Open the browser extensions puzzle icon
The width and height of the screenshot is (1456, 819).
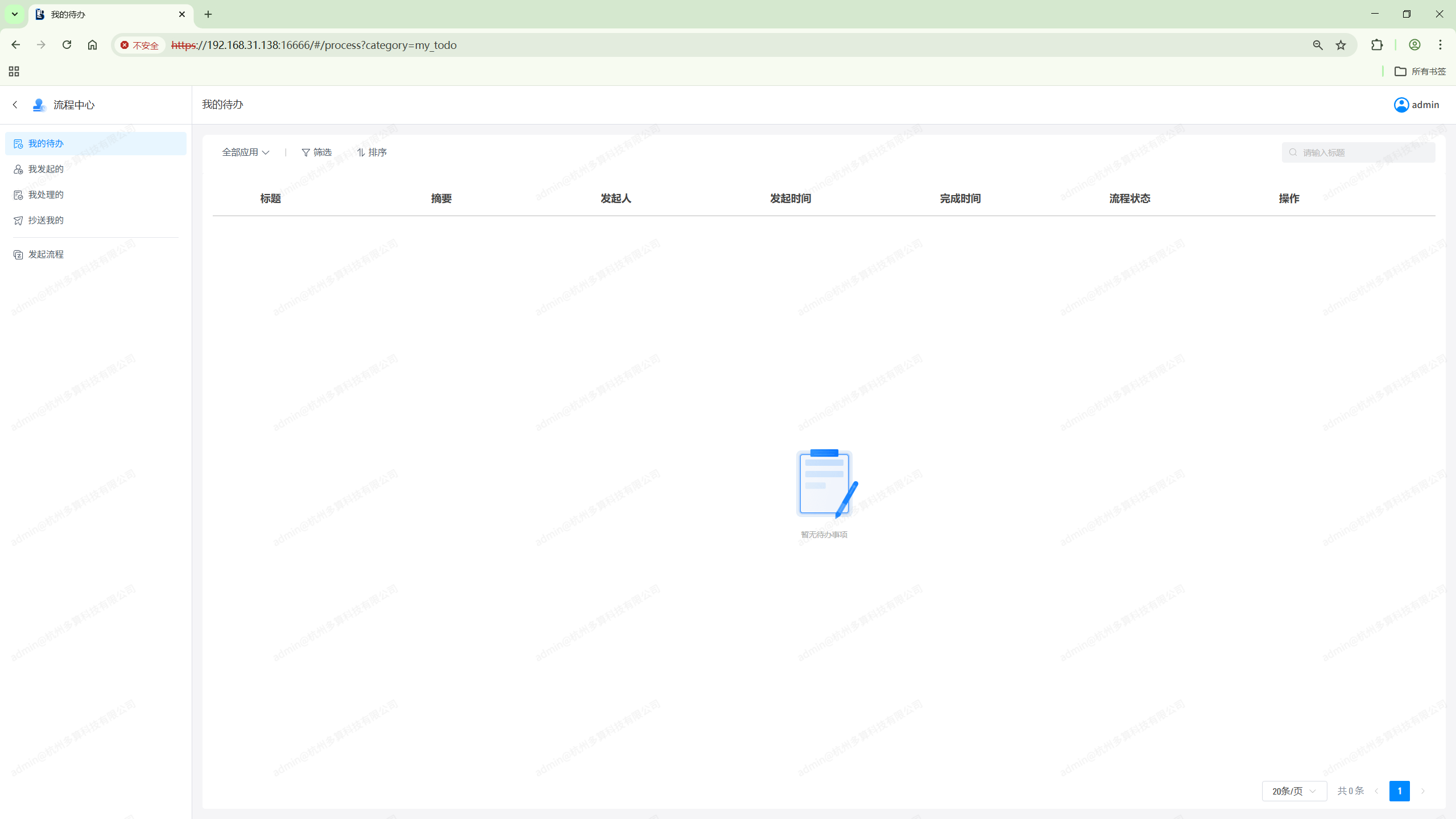click(1376, 45)
